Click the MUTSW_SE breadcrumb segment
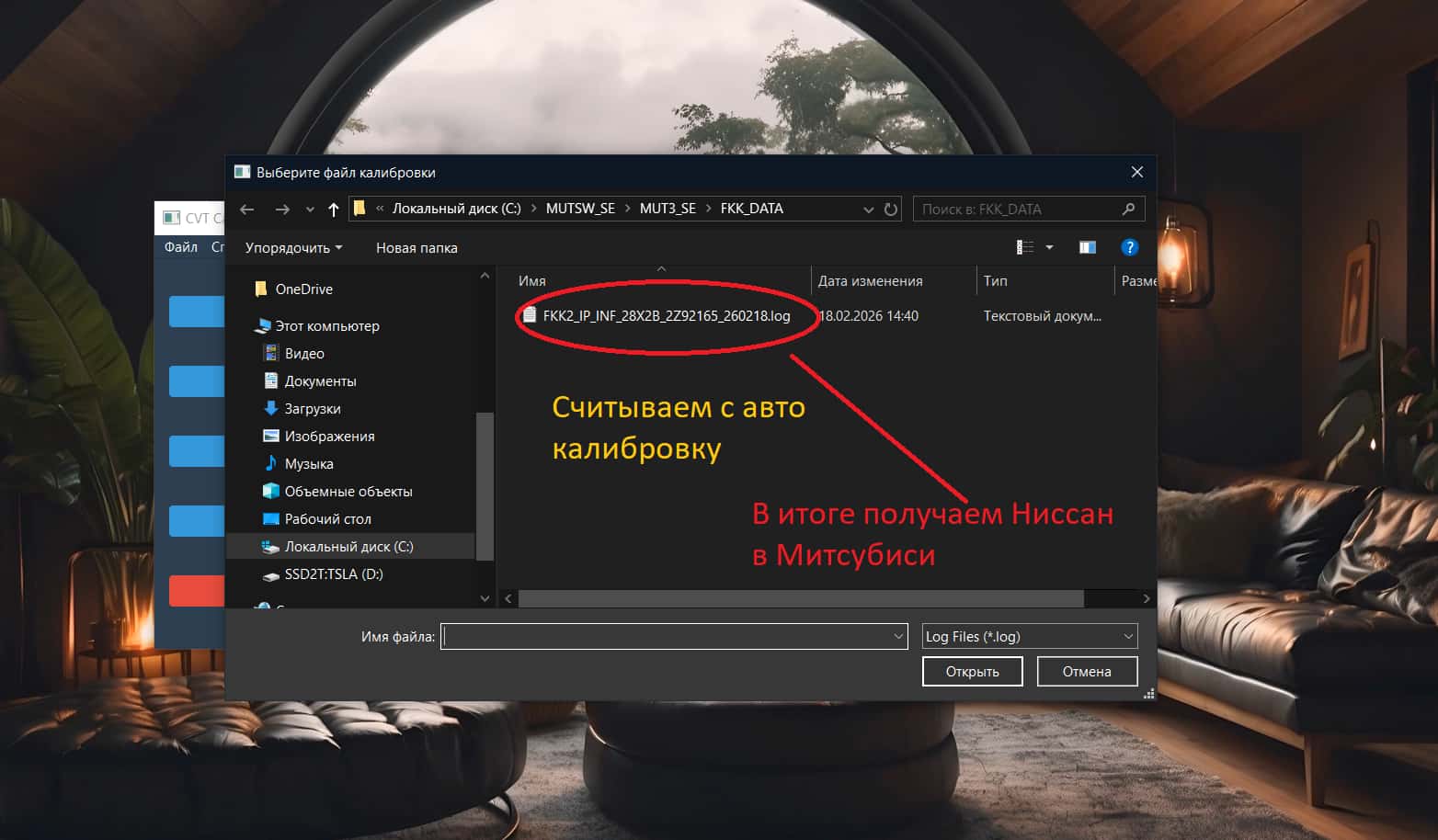This screenshot has height=840, width=1438. (x=580, y=209)
